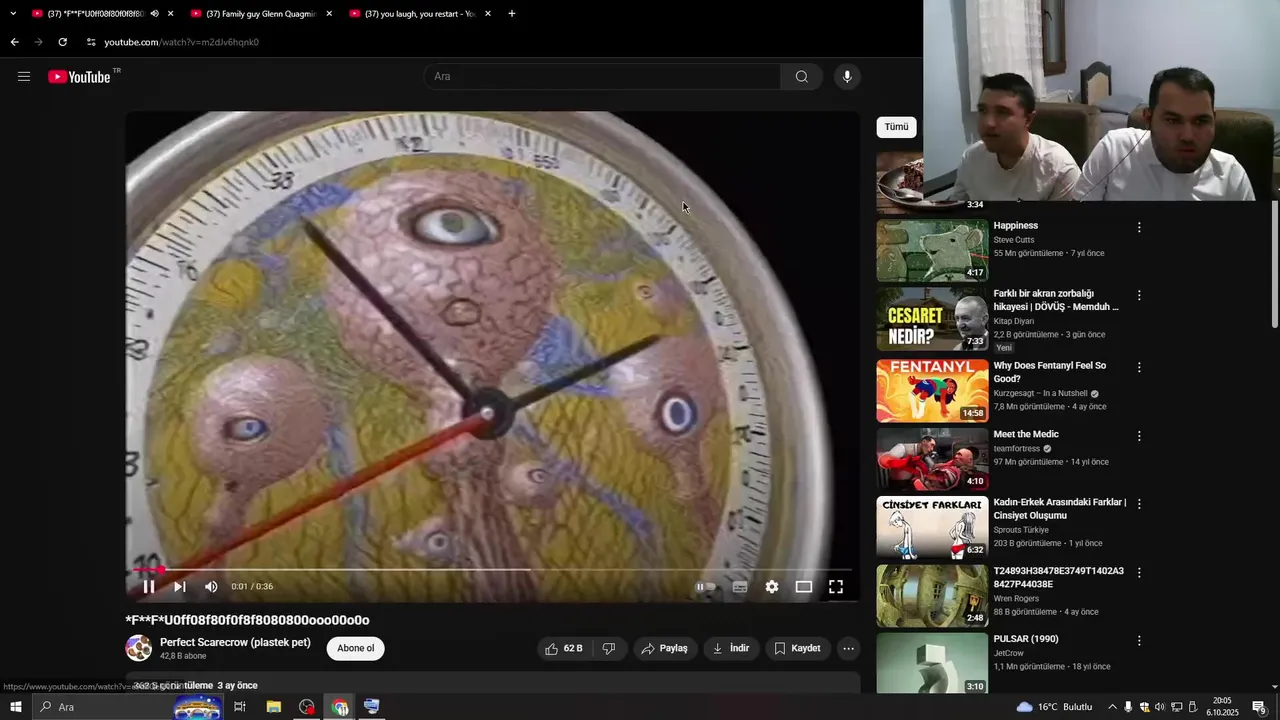Seek on the red video progress bar
The image size is (1280, 720).
[x=492, y=570]
